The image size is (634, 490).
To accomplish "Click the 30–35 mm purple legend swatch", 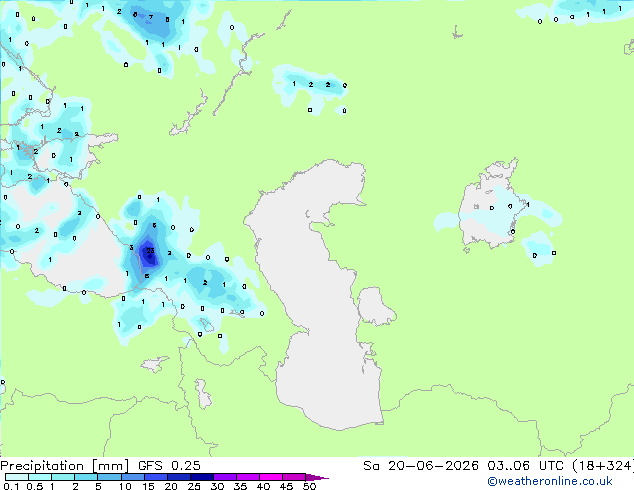I will click(224, 477).
